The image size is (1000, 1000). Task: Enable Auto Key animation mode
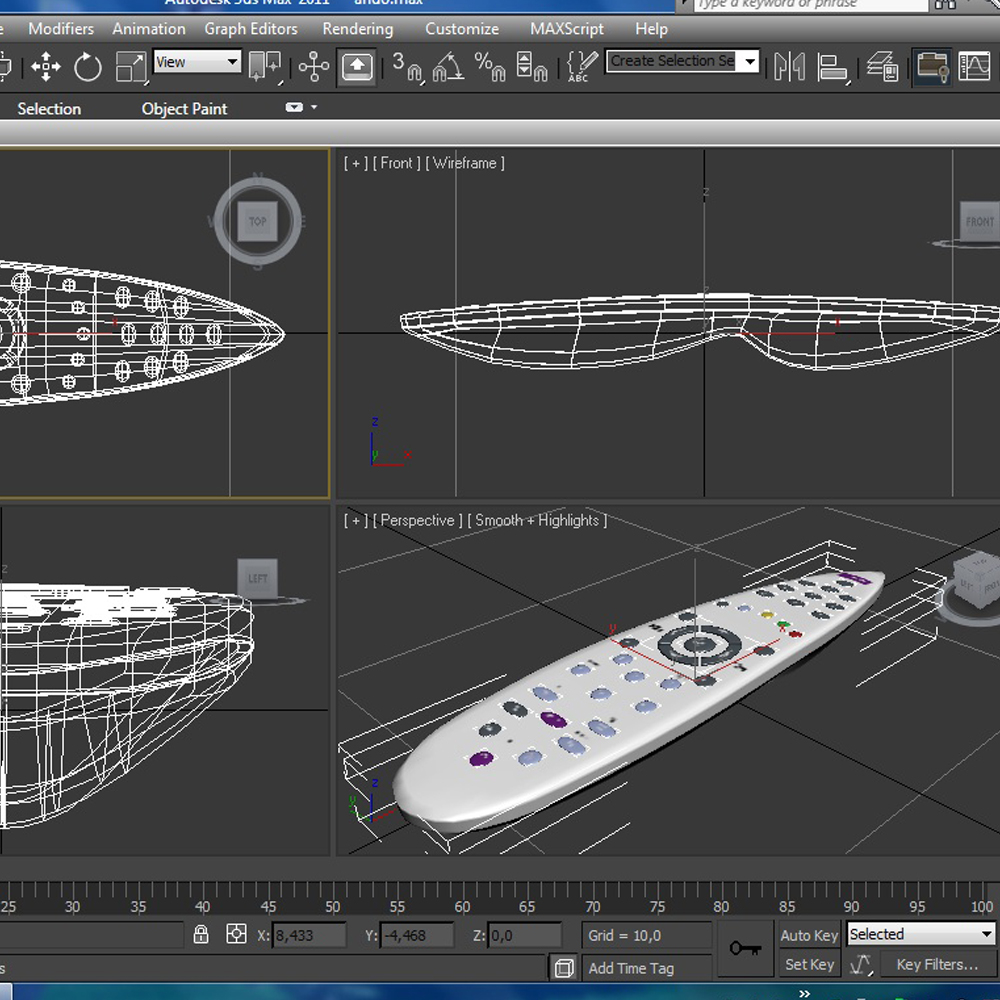tap(808, 935)
